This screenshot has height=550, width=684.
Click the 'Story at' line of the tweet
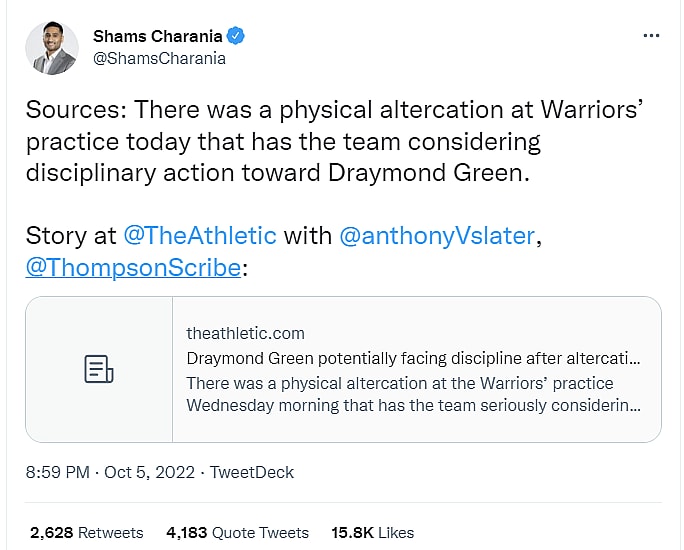click(70, 236)
